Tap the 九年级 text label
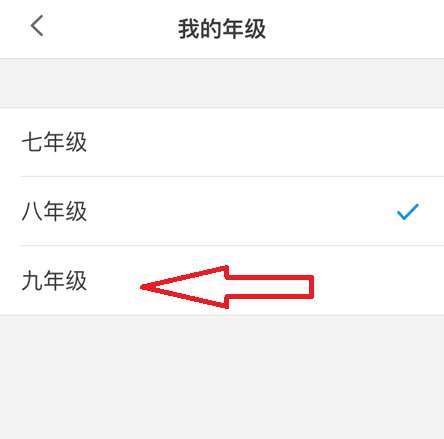The width and height of the screenshot is (444, 439). tap(54, 280)
